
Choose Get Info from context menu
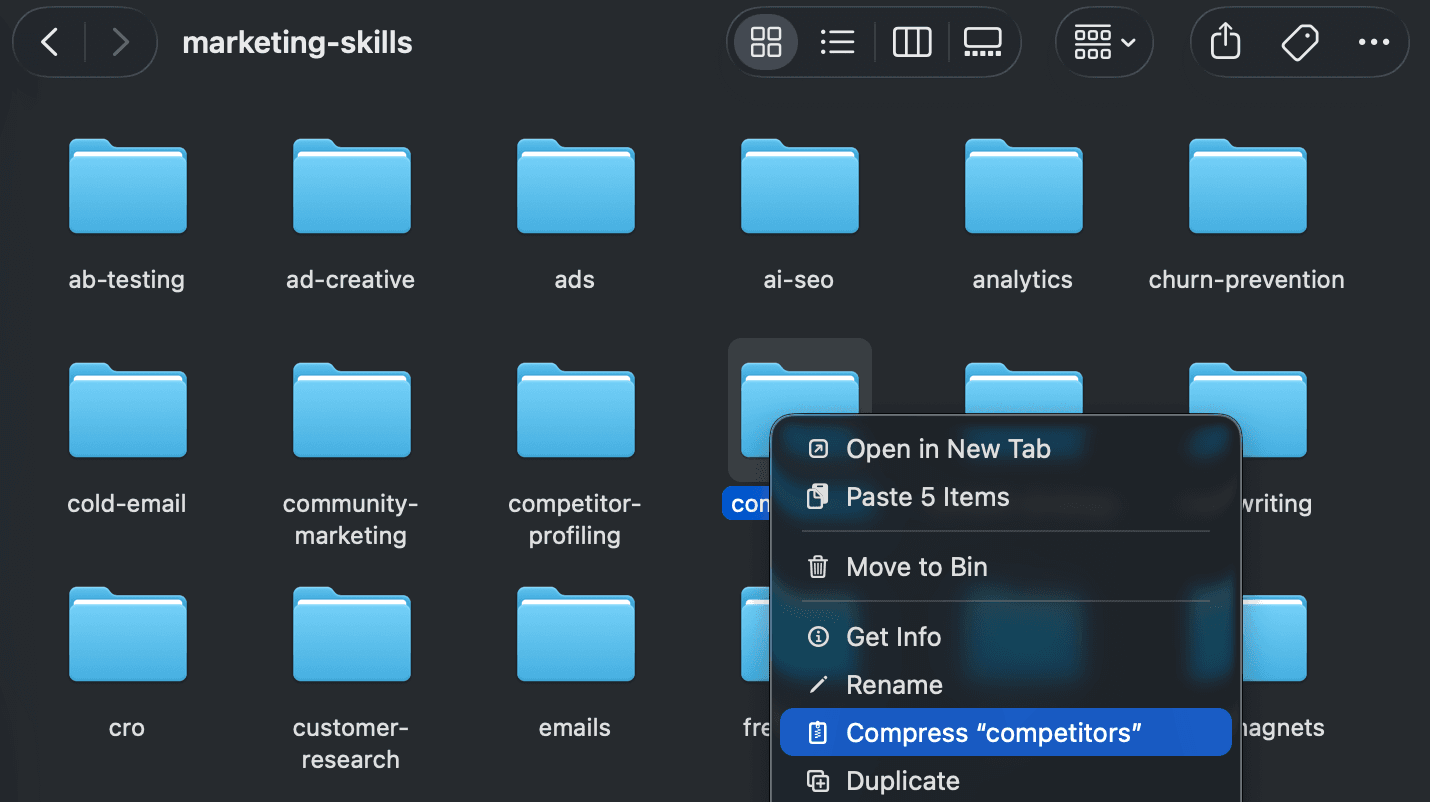click(x=1005, y=637)
